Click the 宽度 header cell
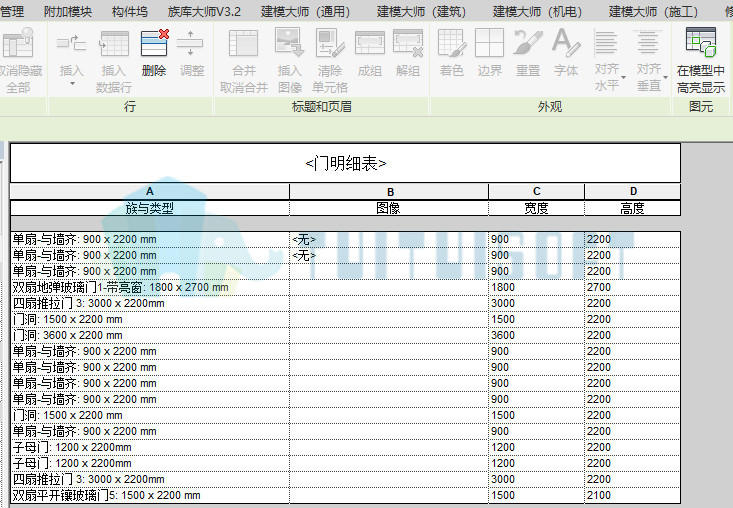 537,208
